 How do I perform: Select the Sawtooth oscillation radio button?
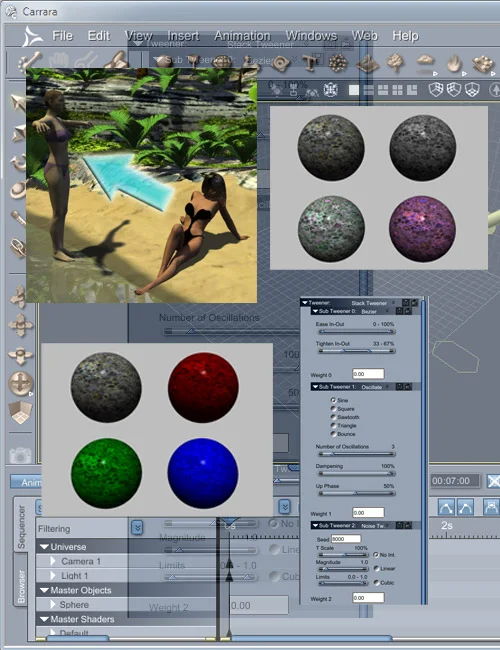pyautogui.click(x=333, y=417)
